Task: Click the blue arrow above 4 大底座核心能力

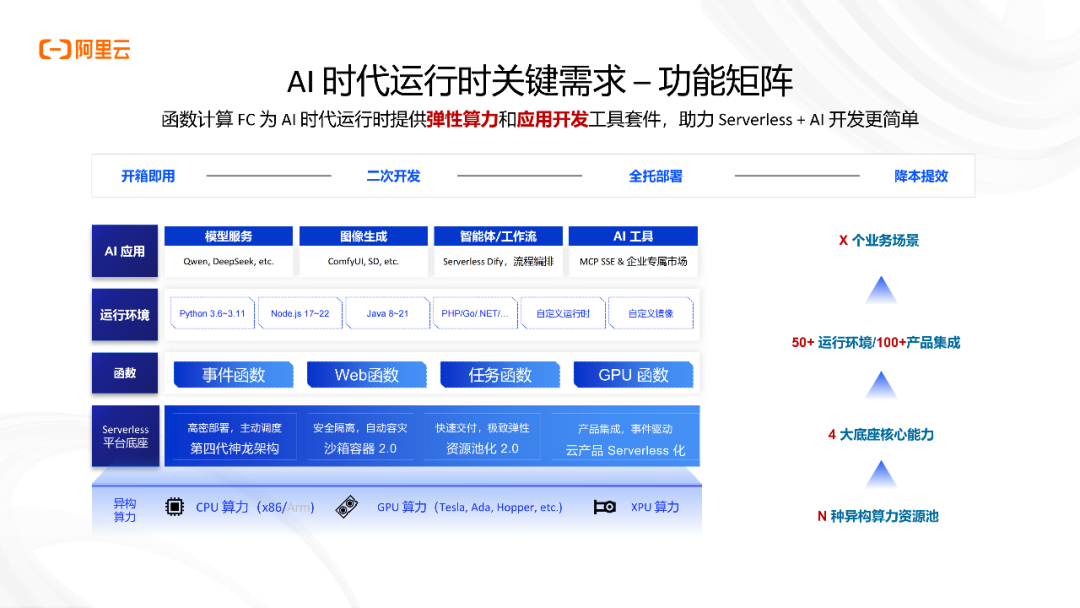Action: (880, 384)
